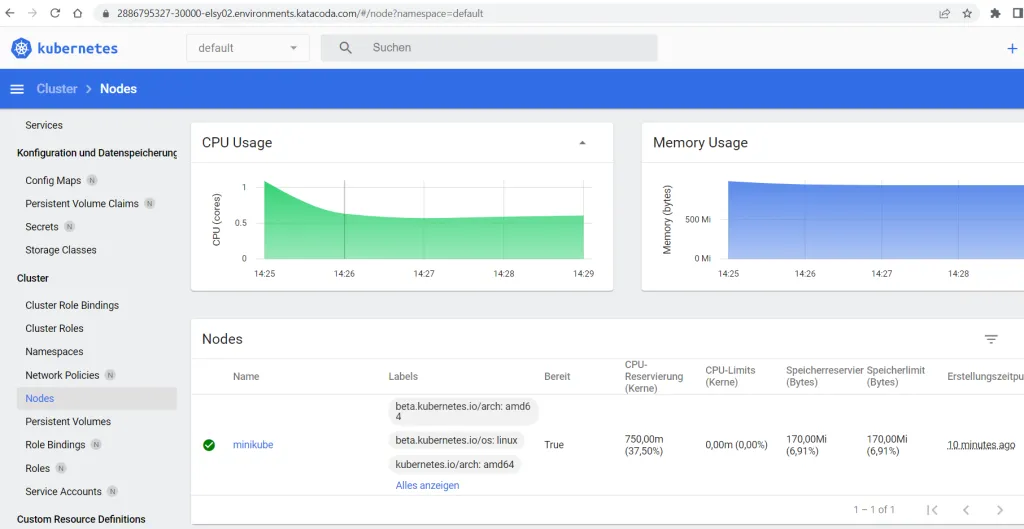
Task: Click the N badge next to Role Bindings
Action: tap(96, 445)
